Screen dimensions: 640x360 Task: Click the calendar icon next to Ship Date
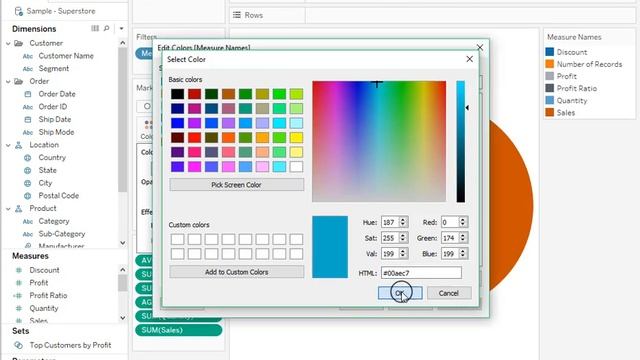[x=28, y=120]
